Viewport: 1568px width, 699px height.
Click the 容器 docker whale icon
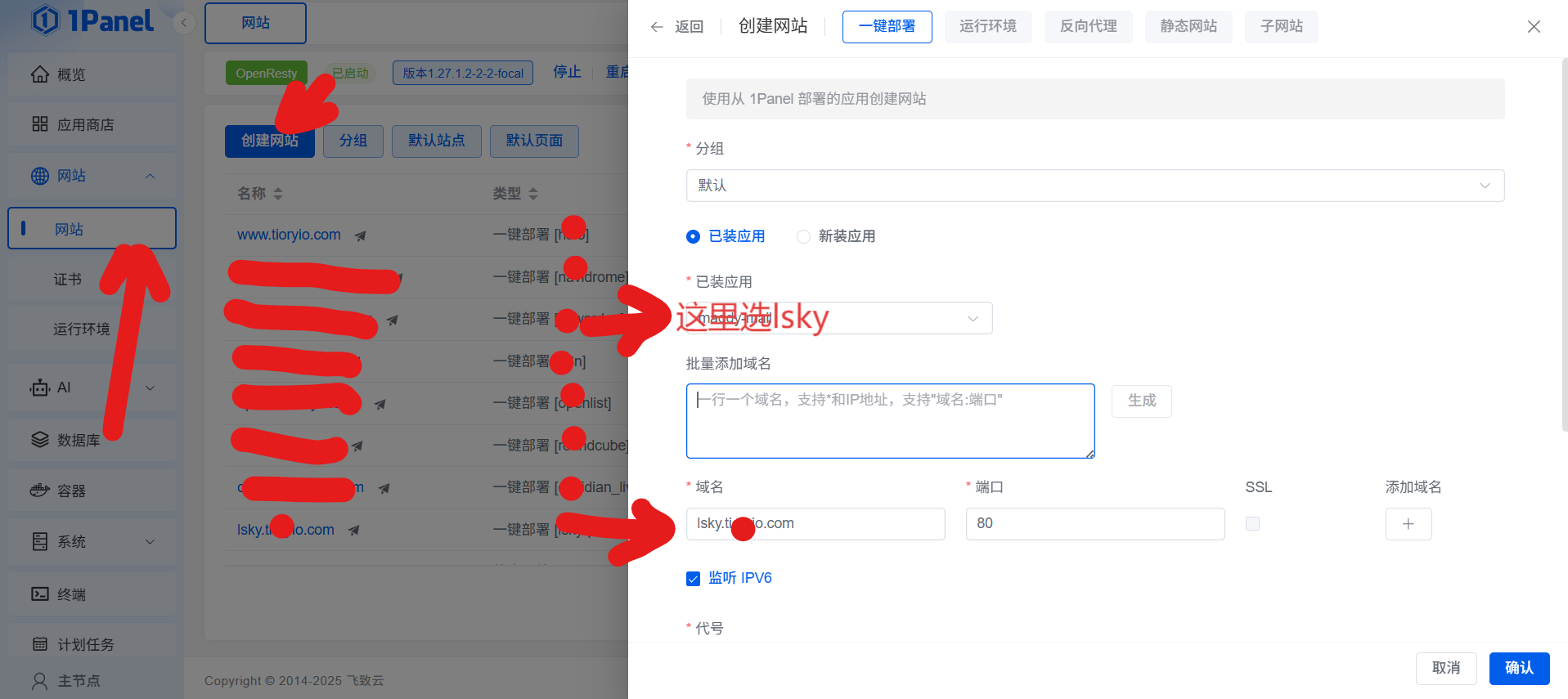coord(40,491)
